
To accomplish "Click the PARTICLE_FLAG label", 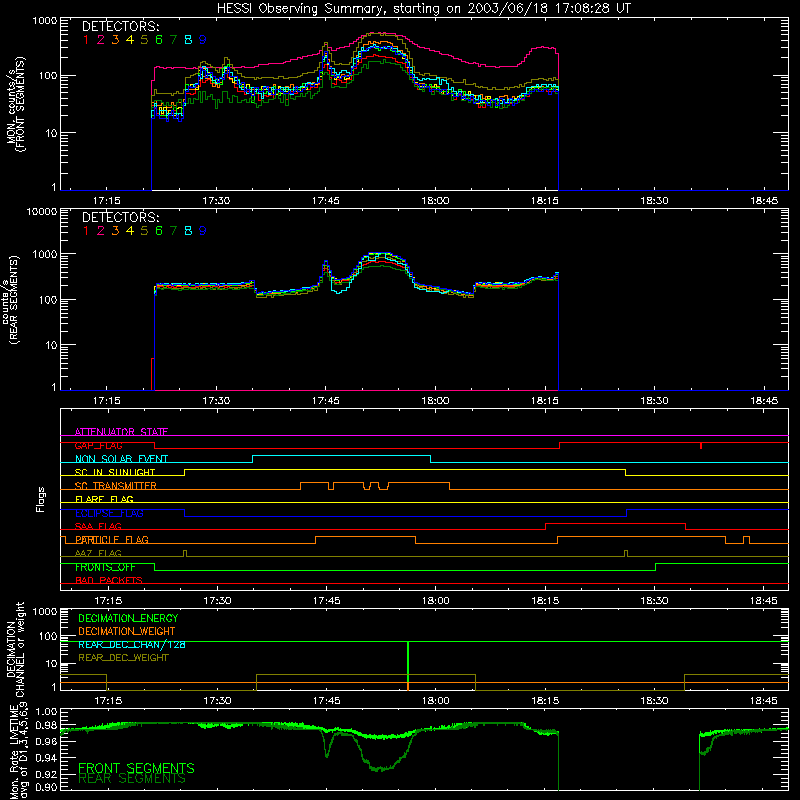I will click(112, 539).
